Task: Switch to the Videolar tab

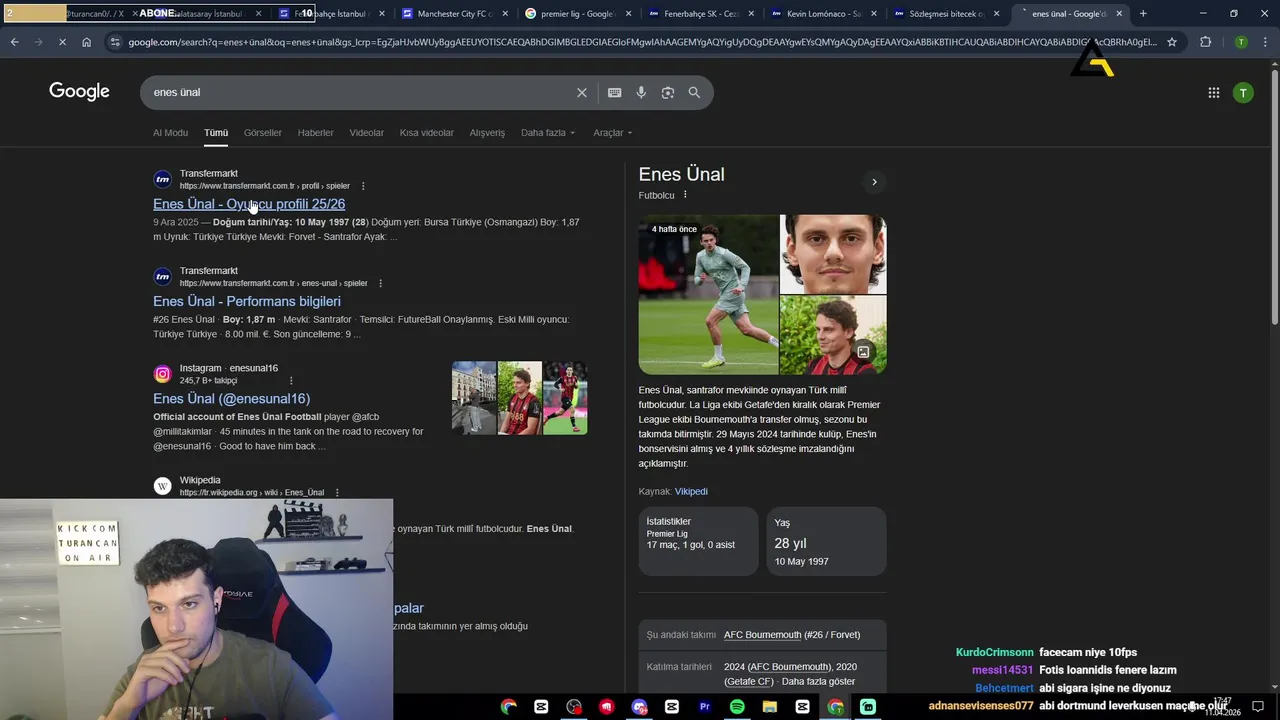Action: click(x=367, y=133)
